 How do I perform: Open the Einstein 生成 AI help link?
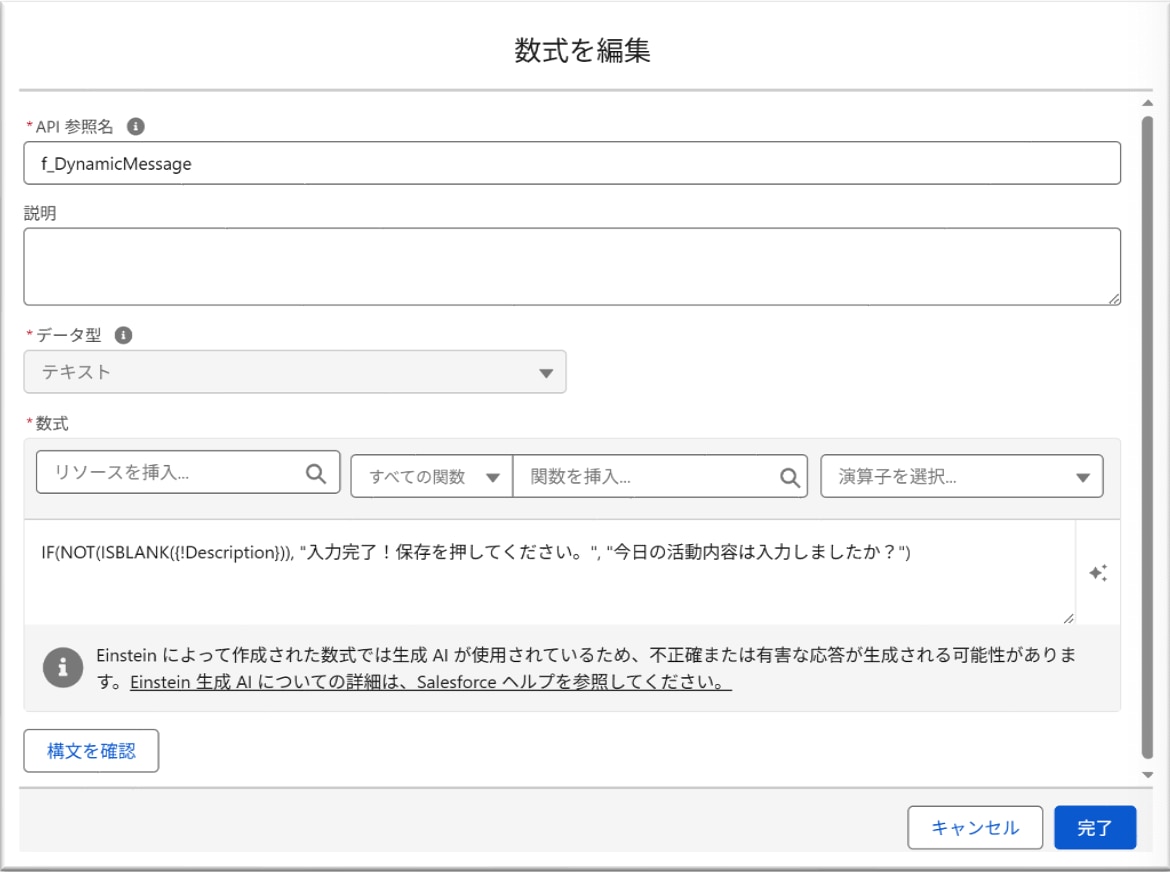click(x=431, y=682)
